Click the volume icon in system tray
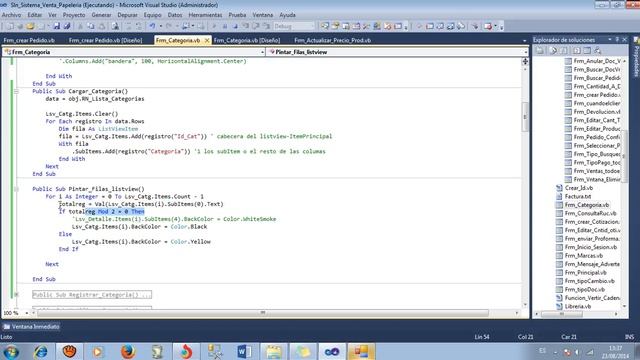The image size is (640, 360). tap(577, 352)
